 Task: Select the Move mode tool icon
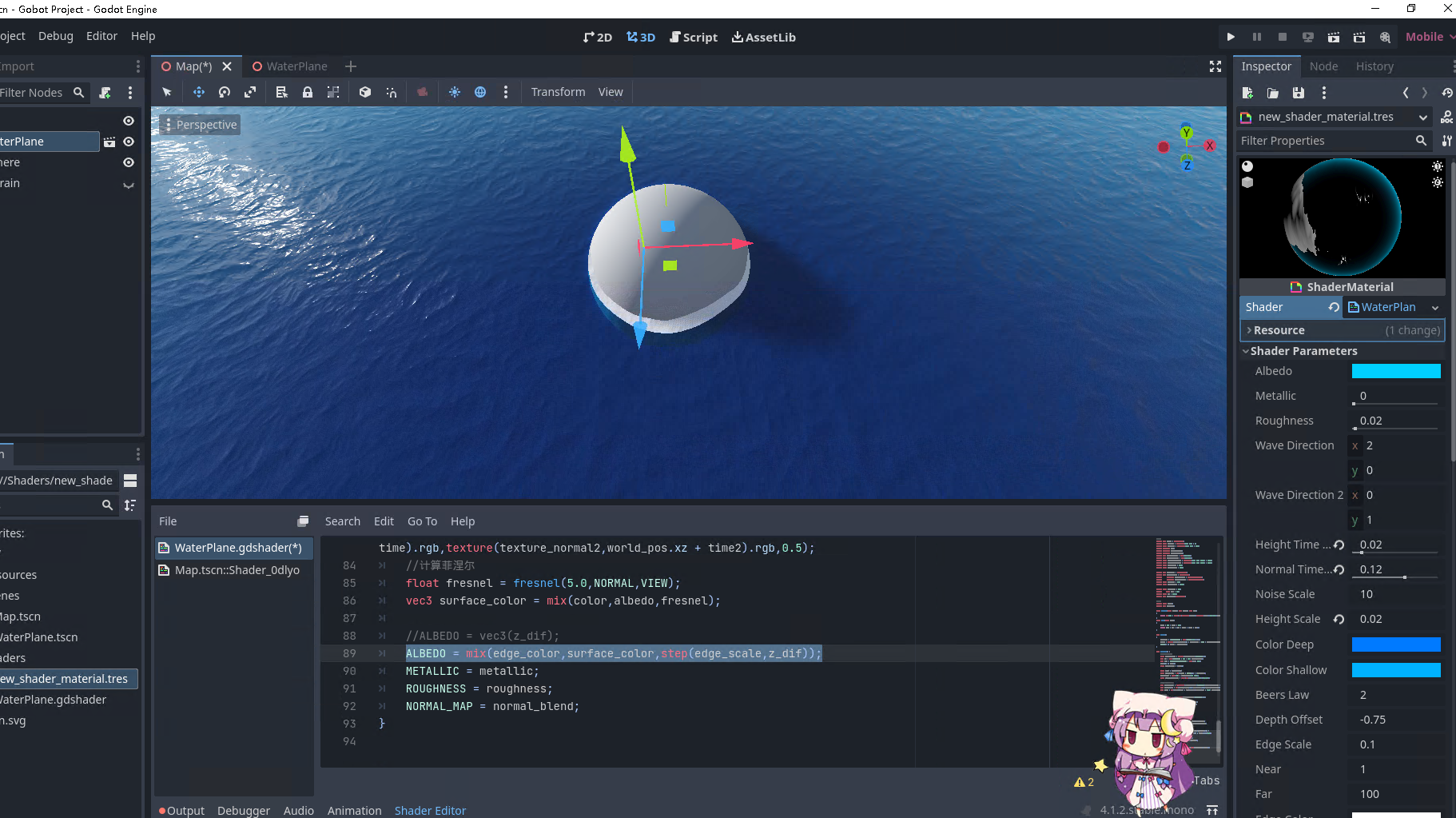[x=199, y=92]
